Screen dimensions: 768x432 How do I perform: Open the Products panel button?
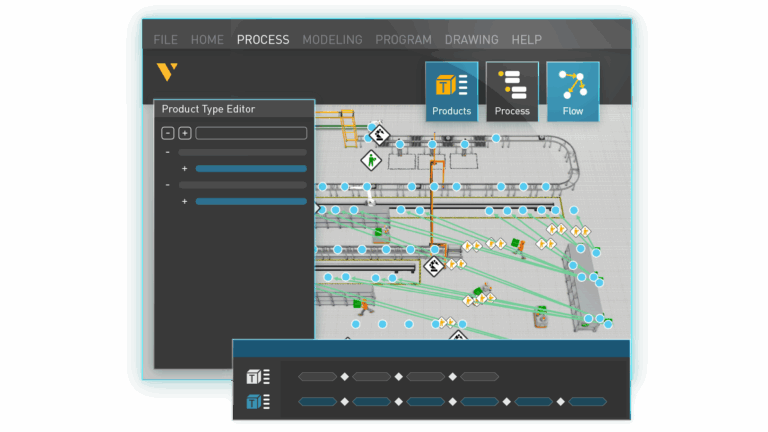[x=451, y=91]
